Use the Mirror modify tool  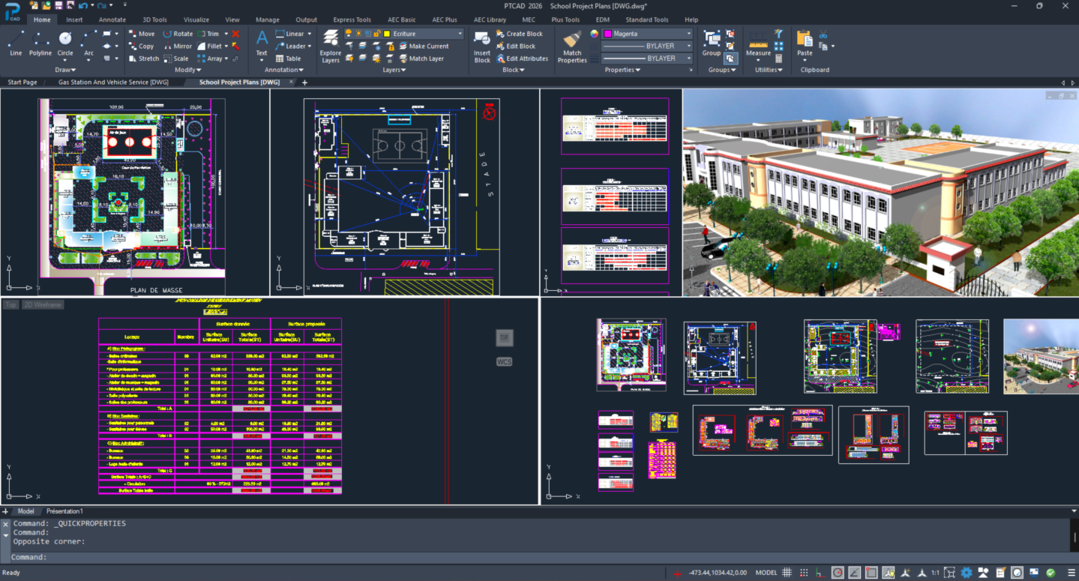pyautogui.click(x=183, y=46)
